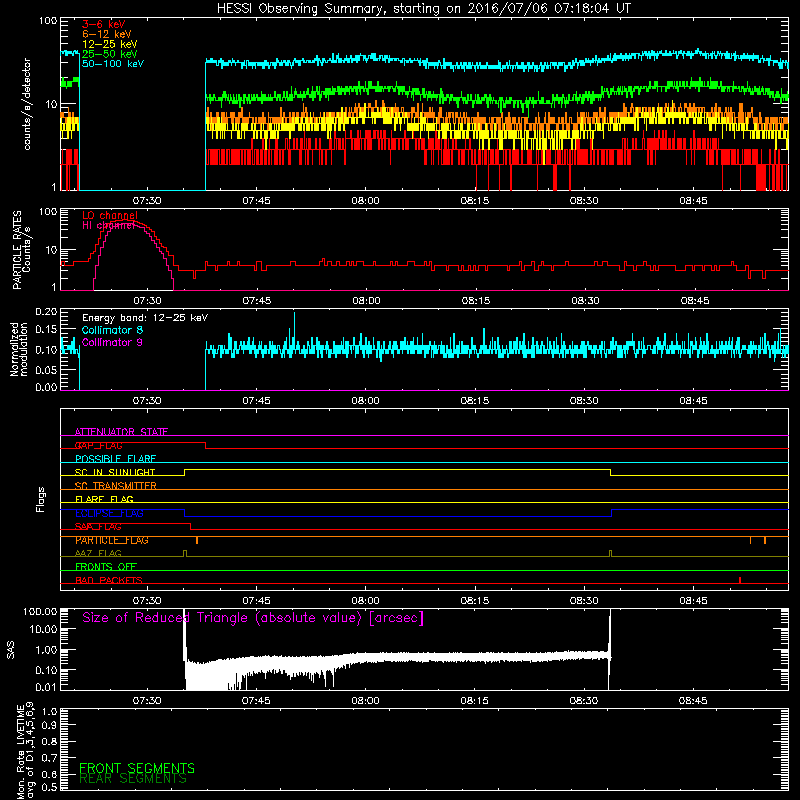Click the 'counts/s/detector' axis label
800x800 pixels.
[x=27, y=104]
